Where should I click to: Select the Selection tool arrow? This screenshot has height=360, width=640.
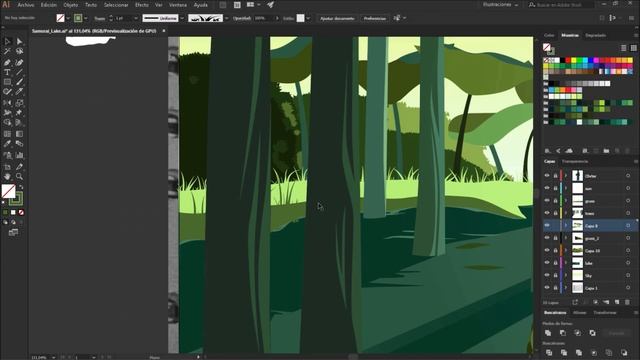pyautogui.click(x=7, y=41)
